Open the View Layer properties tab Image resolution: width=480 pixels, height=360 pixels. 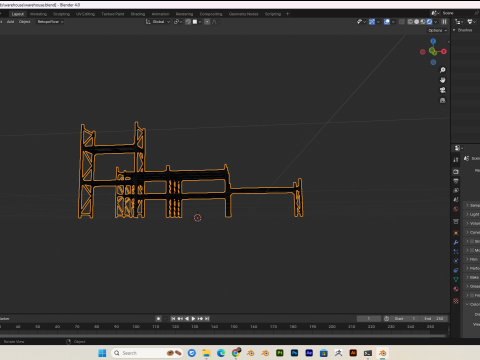456,190
